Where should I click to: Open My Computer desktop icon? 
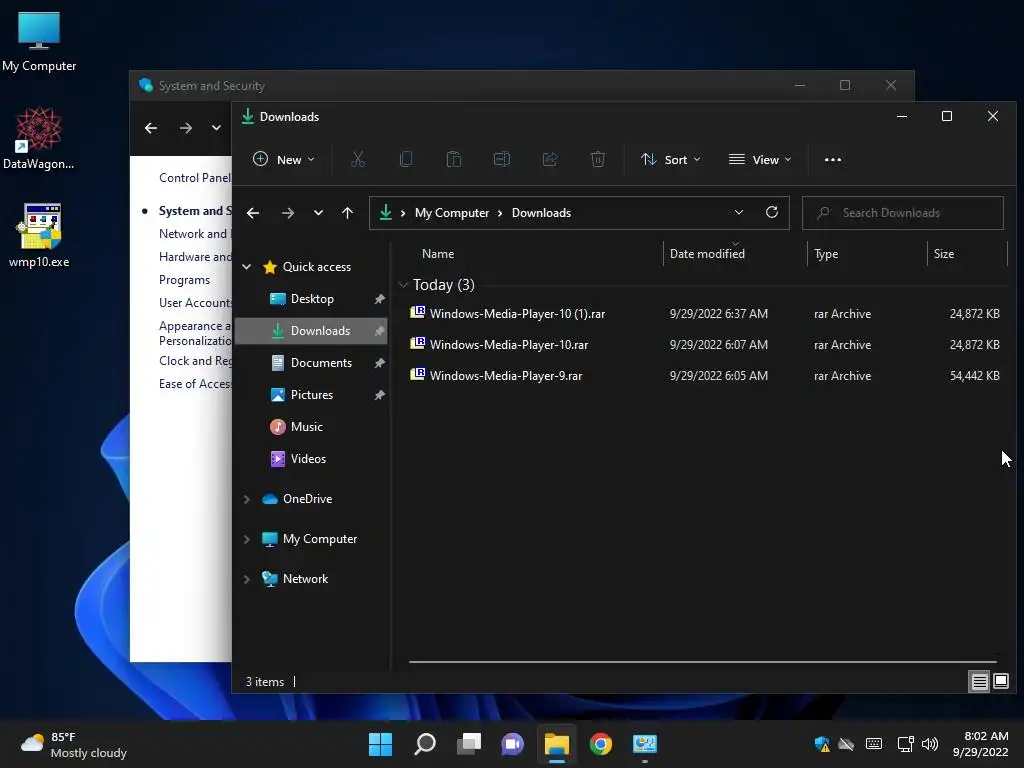tap(39, 42)
